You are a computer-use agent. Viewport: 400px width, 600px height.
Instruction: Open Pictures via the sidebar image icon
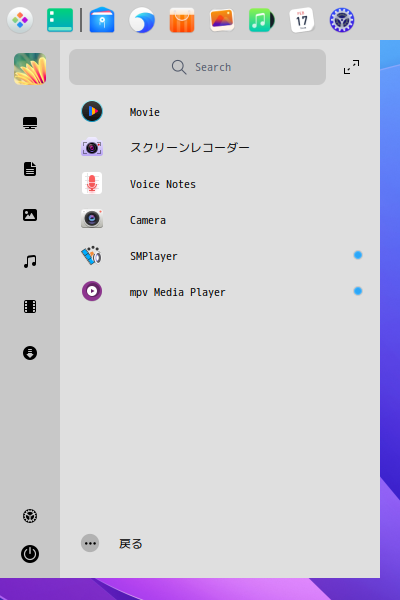click(x=30, y=215)
